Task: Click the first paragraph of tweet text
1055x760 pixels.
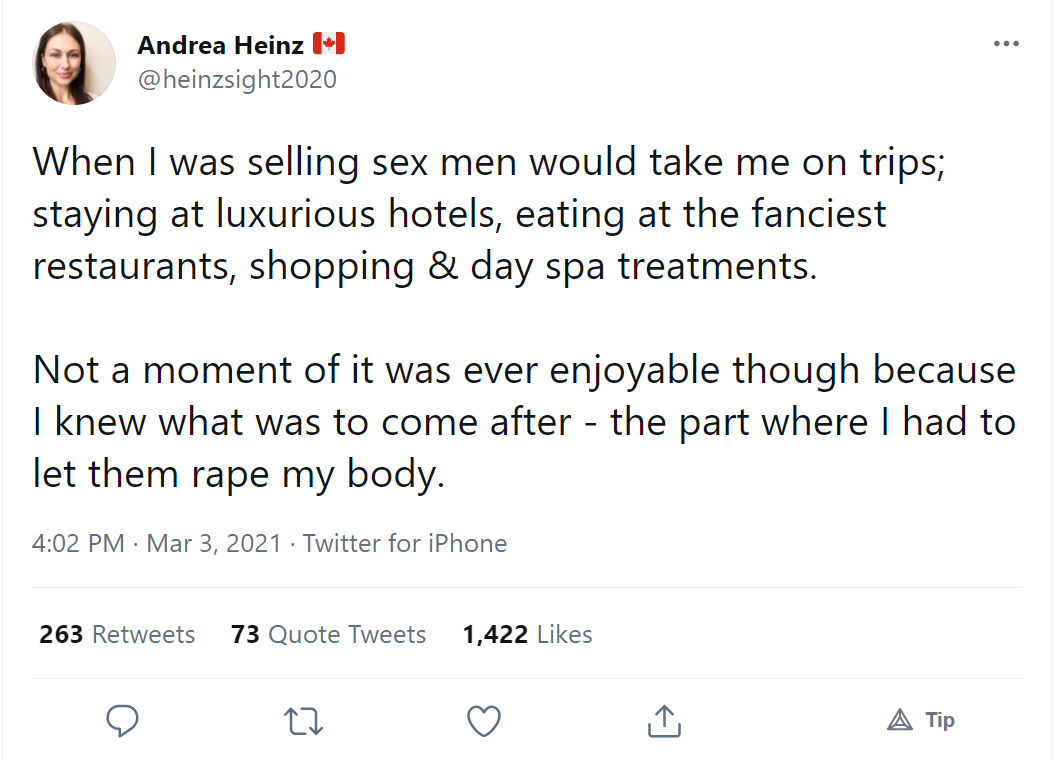Action: click(x=489, y=215)
